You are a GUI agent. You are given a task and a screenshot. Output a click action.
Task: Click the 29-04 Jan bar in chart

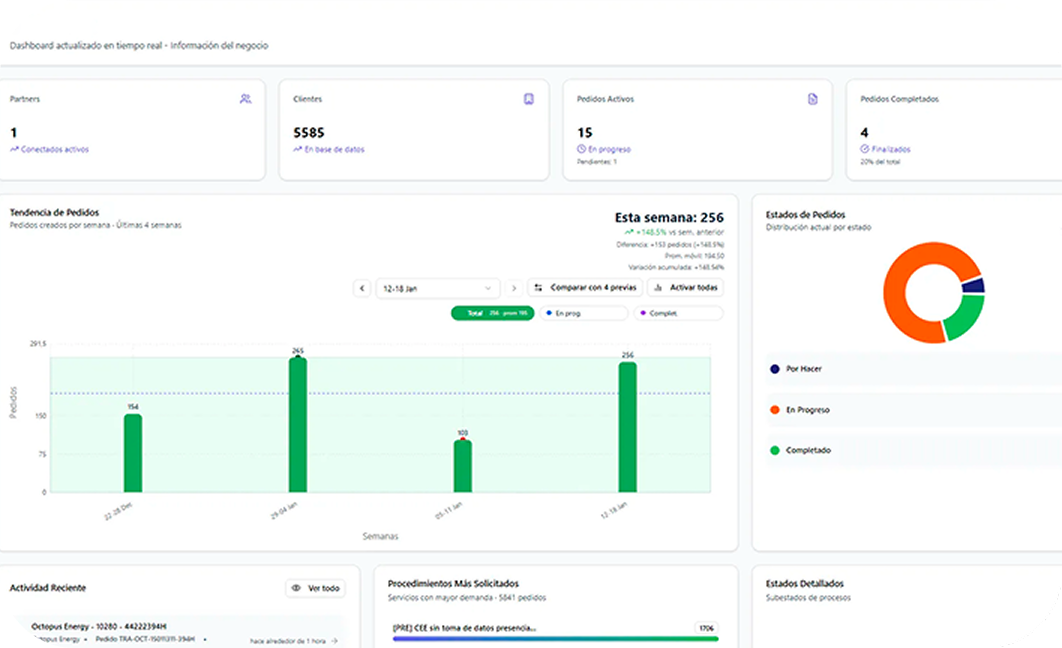coord(298,425)
